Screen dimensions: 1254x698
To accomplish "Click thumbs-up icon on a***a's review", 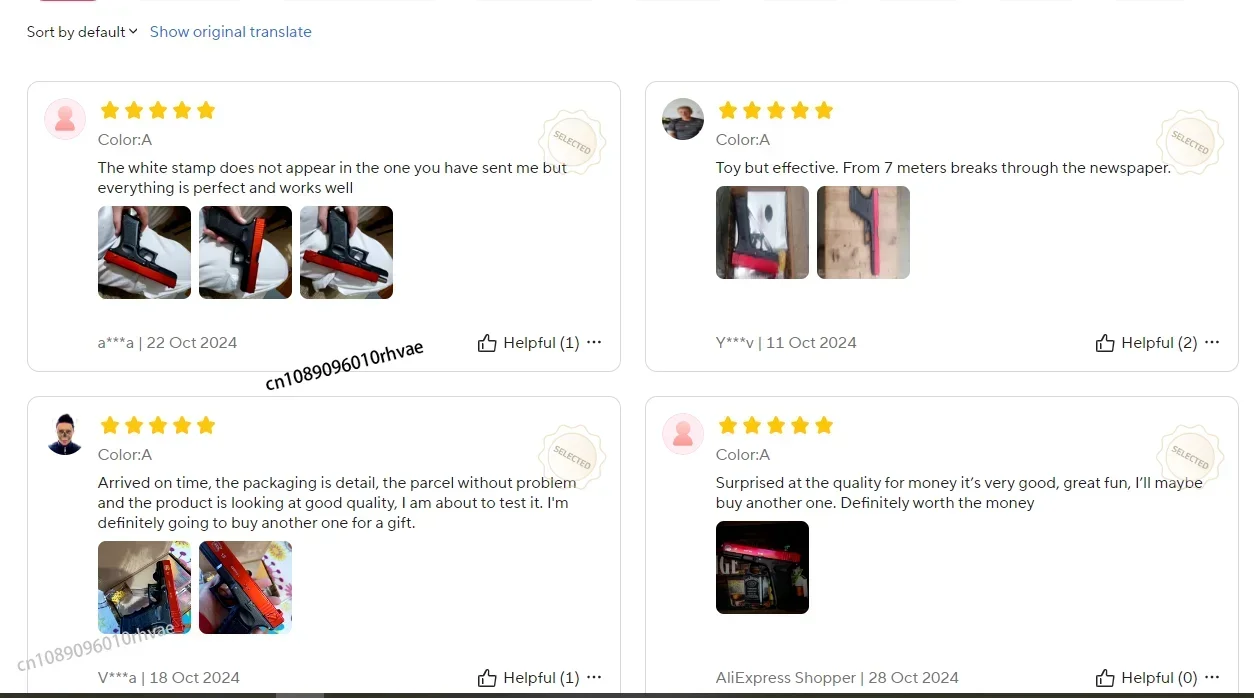I will 487,343.
